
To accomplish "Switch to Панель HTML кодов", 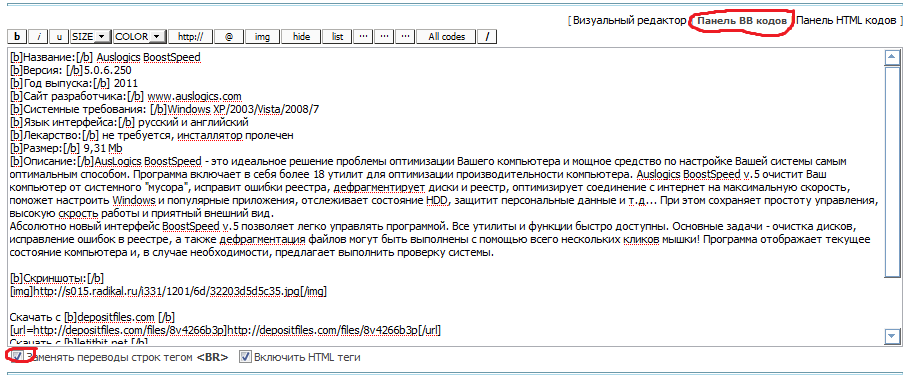I will [845, 21].
